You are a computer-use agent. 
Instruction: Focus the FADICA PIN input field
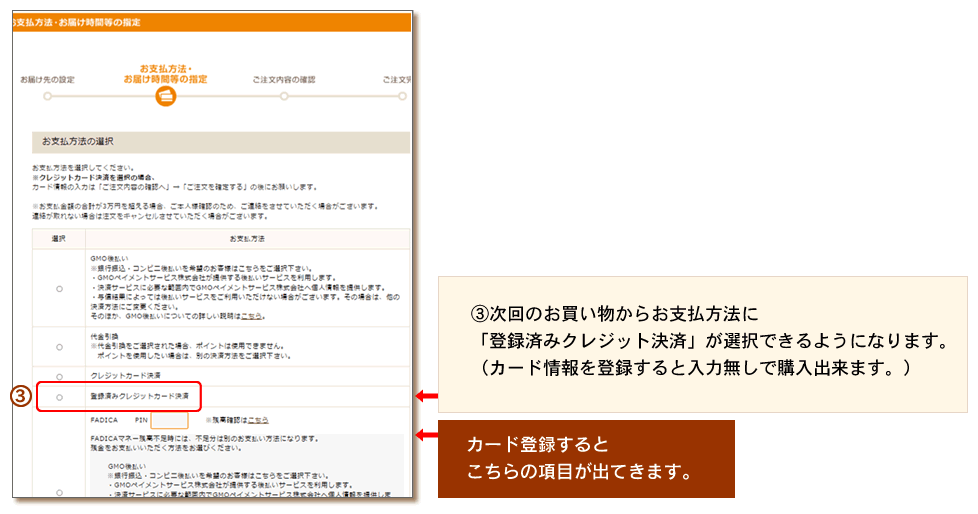[169, 420]
